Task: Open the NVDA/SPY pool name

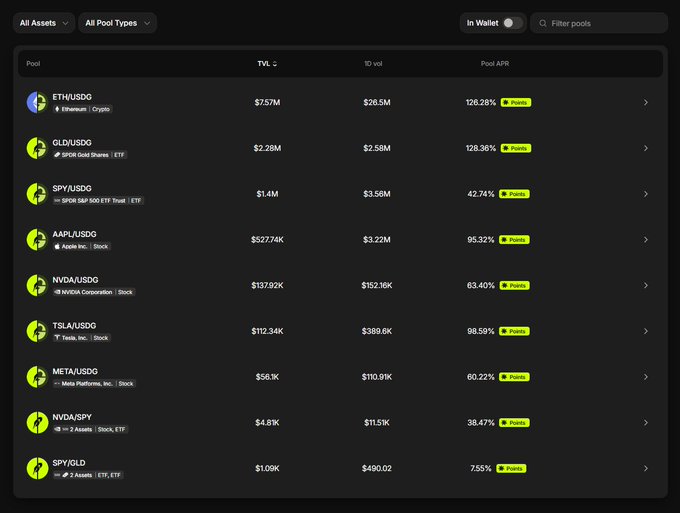Action: pyautogui.click(x=72, y=417)
